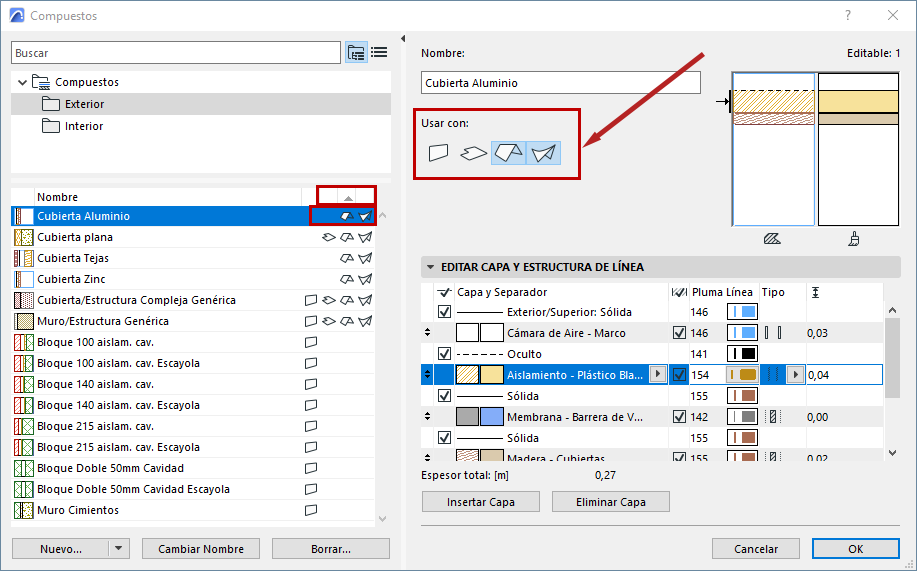The width and height of the screenshot is (917, 571).
Task: Click Eliminar Capa button
Action: coord(611,502)
